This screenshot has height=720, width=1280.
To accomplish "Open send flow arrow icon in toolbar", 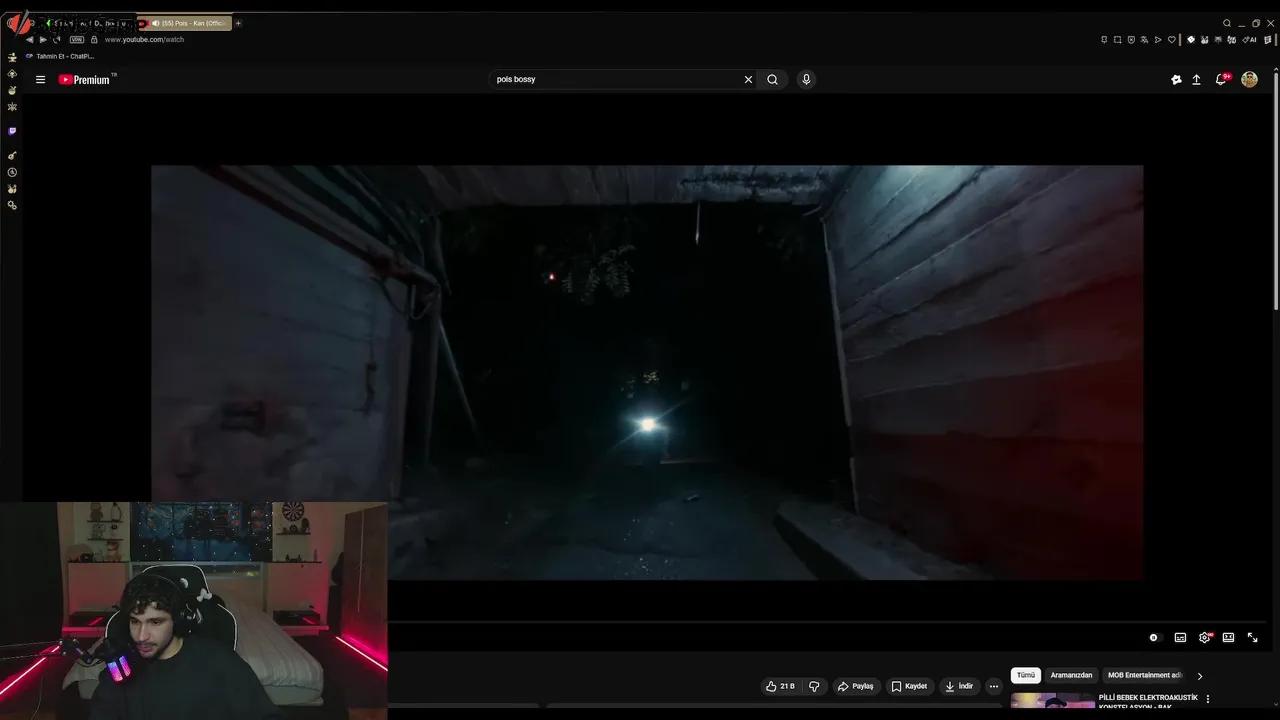I will pos(1158,40).
